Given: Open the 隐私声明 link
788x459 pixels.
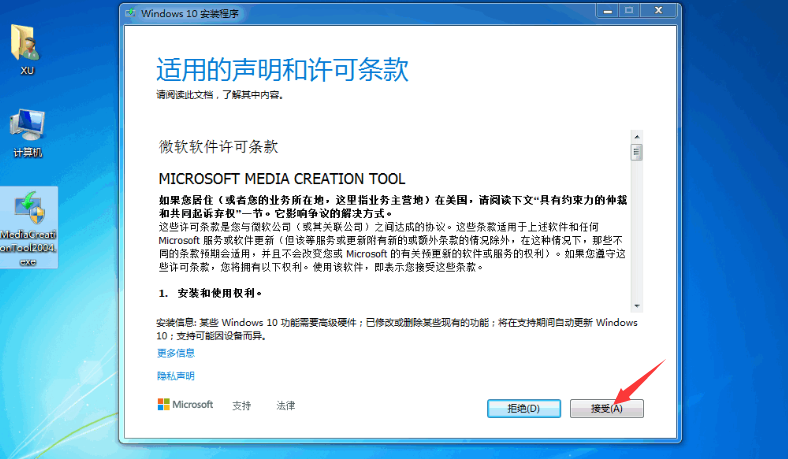Looking at the screenshot, I should coord(176,376).
